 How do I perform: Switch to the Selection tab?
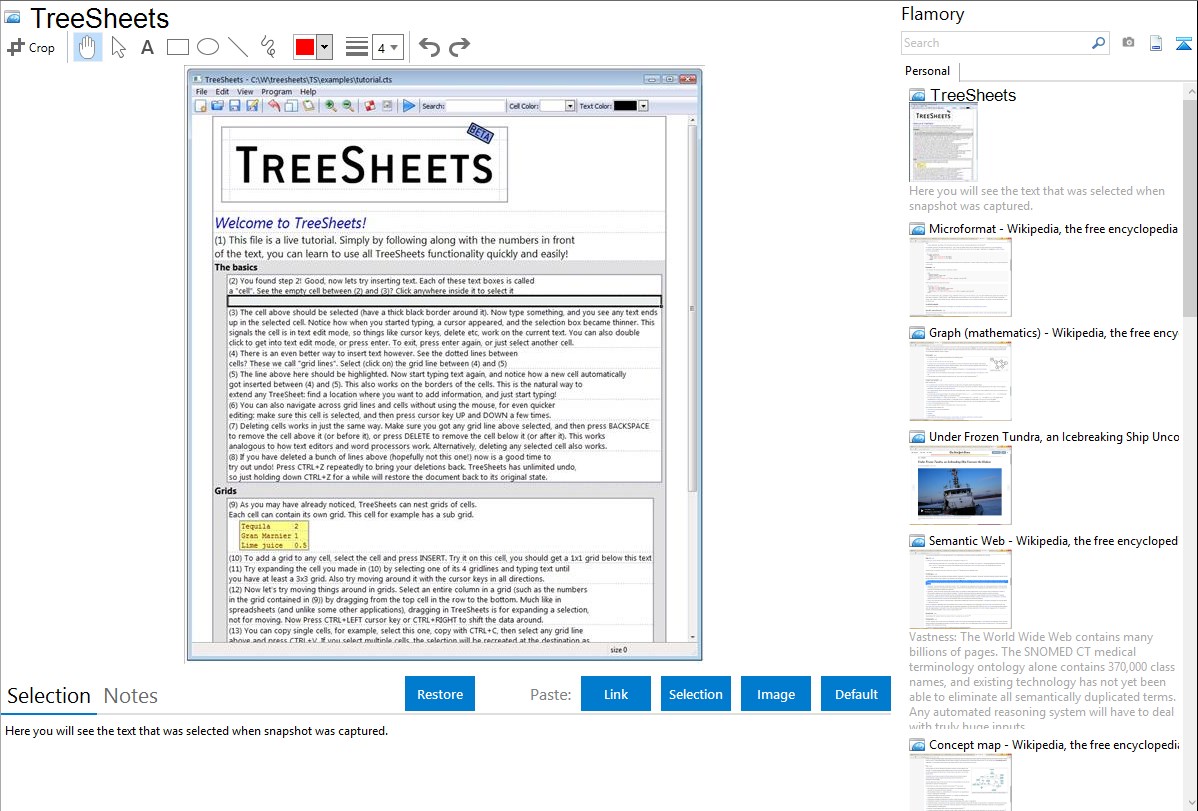point(49,696)
